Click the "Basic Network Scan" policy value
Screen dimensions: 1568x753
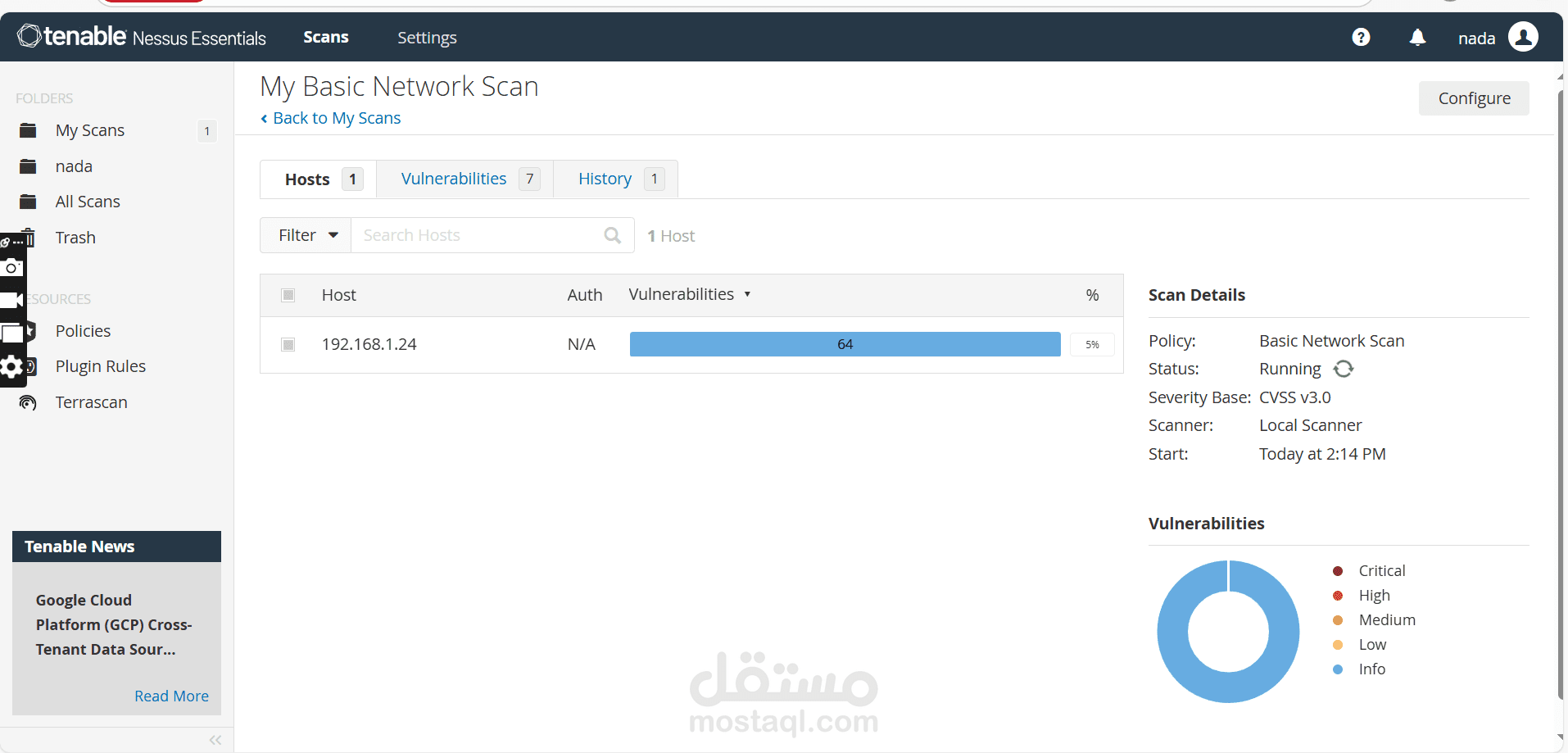point(1332,341)
